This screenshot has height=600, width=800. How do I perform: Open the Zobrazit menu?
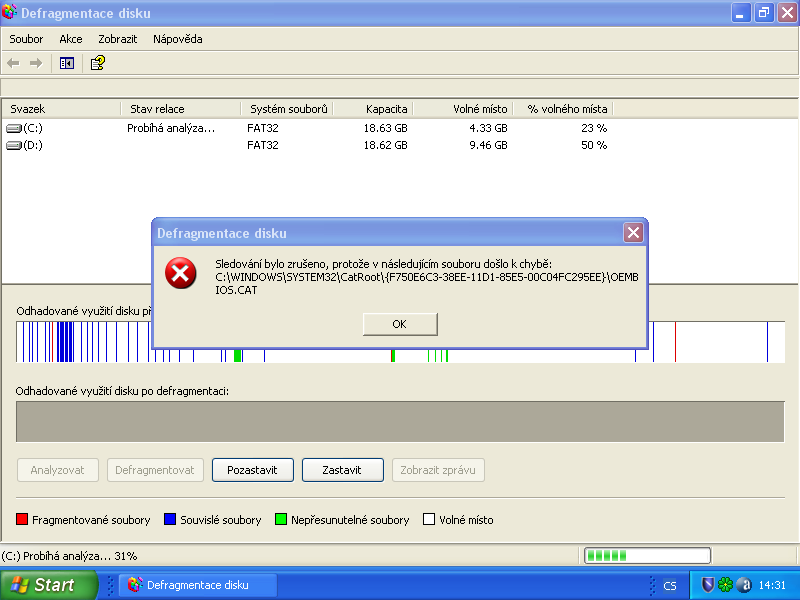(x=117, y=39)
